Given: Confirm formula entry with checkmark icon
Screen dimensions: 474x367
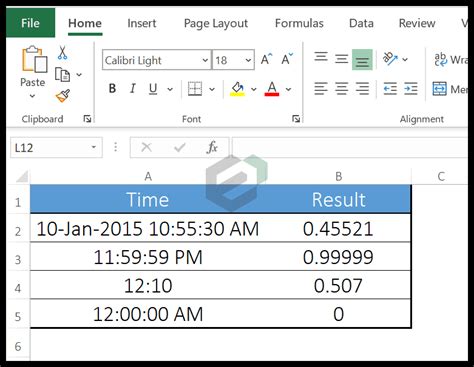Looking at the screenshot, I should pyautogui.click(x=180, y=147).
